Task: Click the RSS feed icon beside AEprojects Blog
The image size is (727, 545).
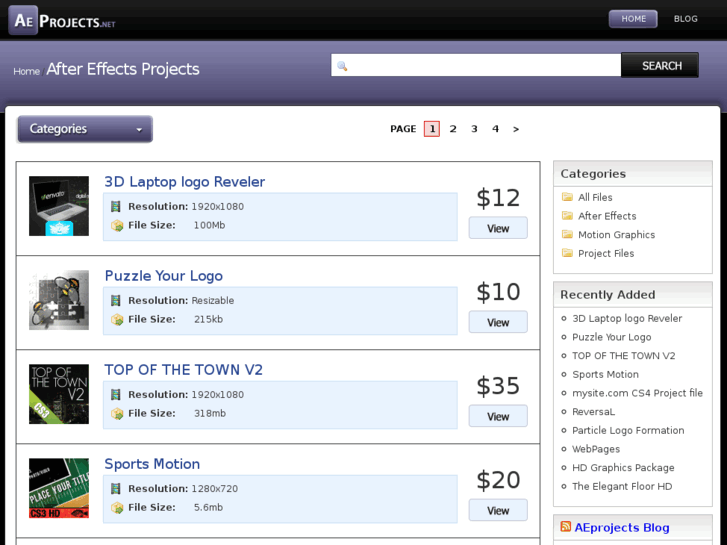Action: click(x=565, y=526)
